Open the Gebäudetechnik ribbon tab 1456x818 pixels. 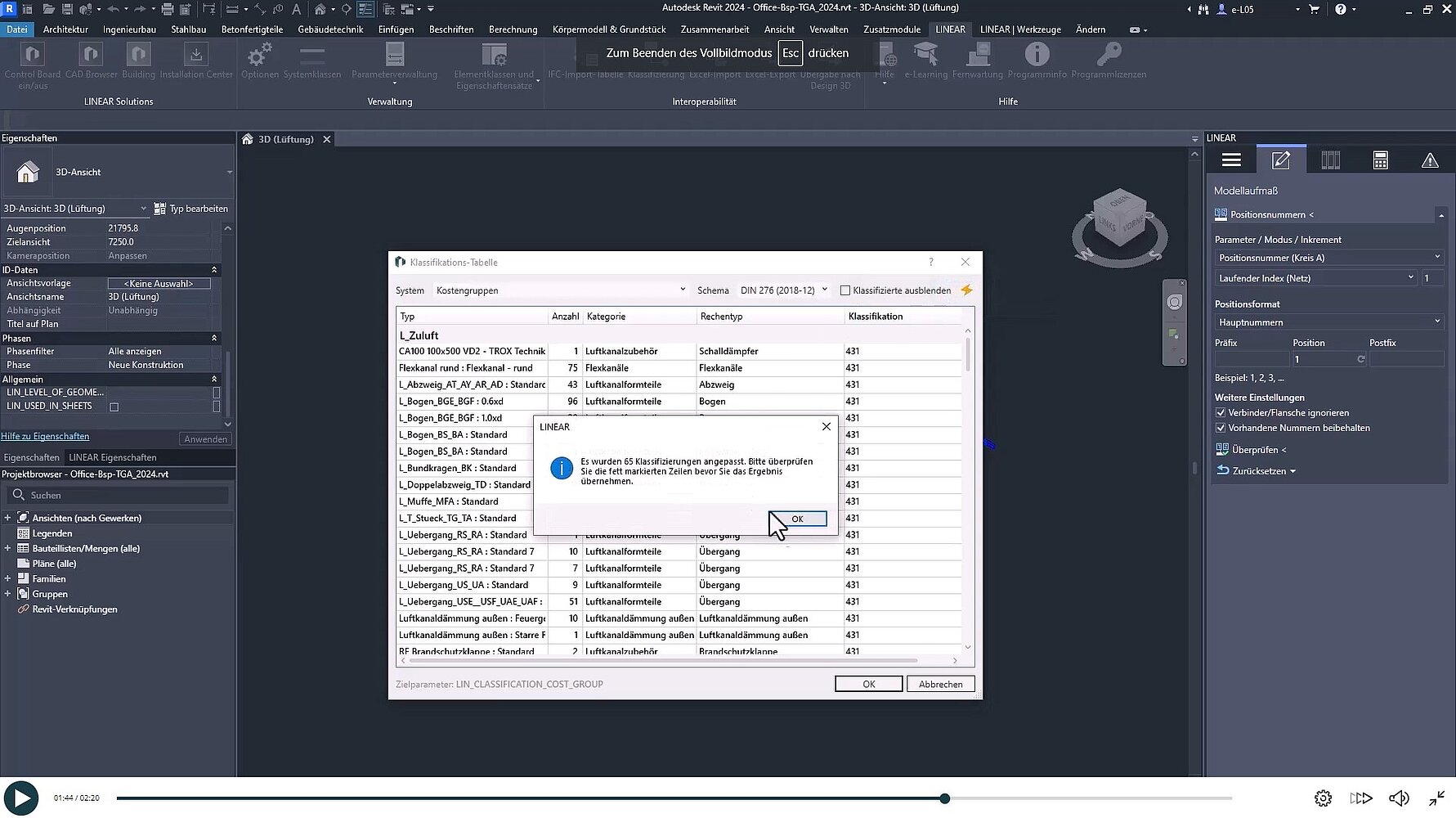pyautogui.click(x=330, y=29)
